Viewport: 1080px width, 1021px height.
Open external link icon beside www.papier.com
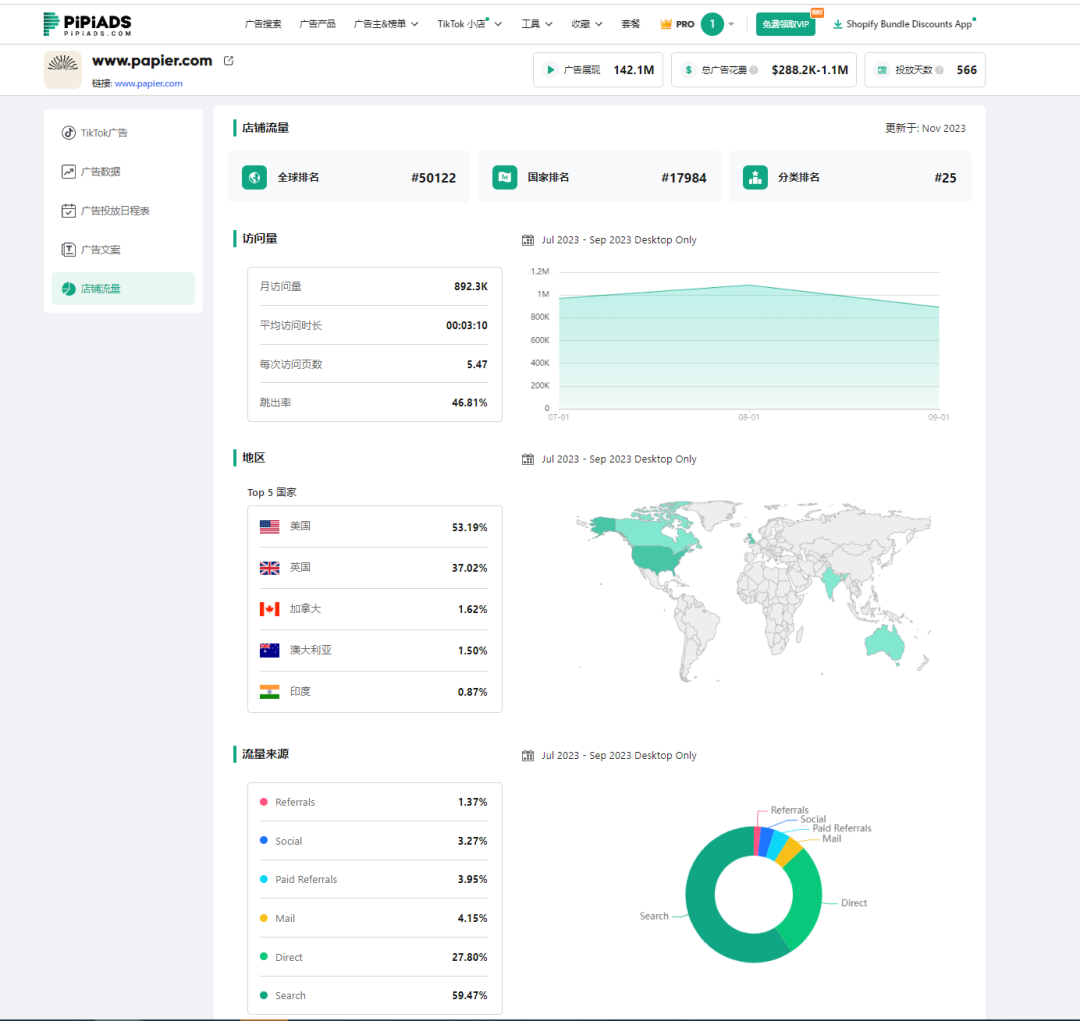point(229,61)
